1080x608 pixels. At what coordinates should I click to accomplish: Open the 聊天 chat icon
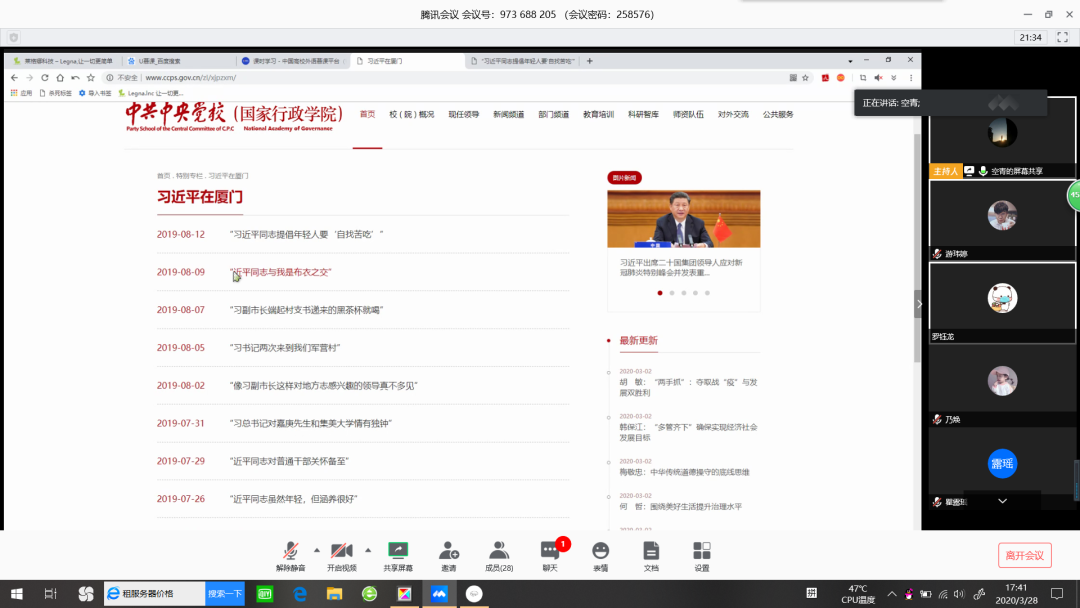550,551
